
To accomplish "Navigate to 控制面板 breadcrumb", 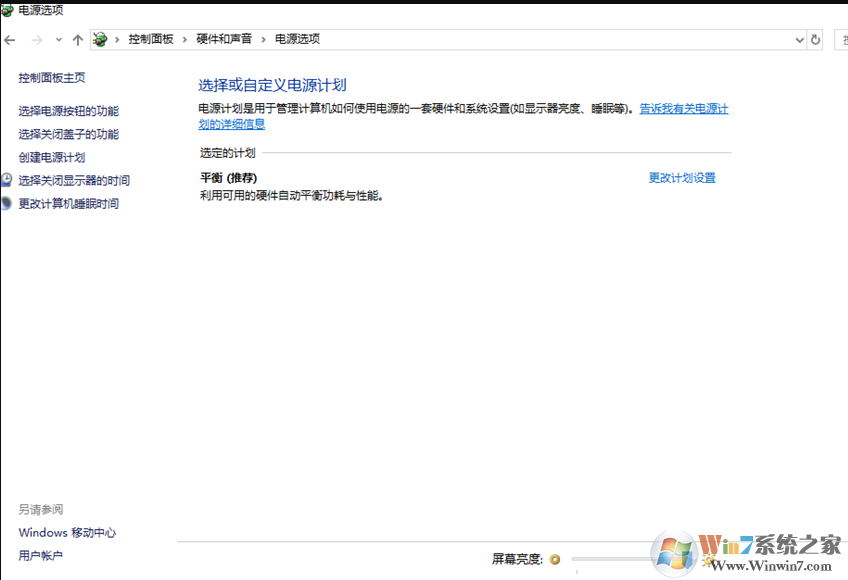I will [x=150, y=39].
